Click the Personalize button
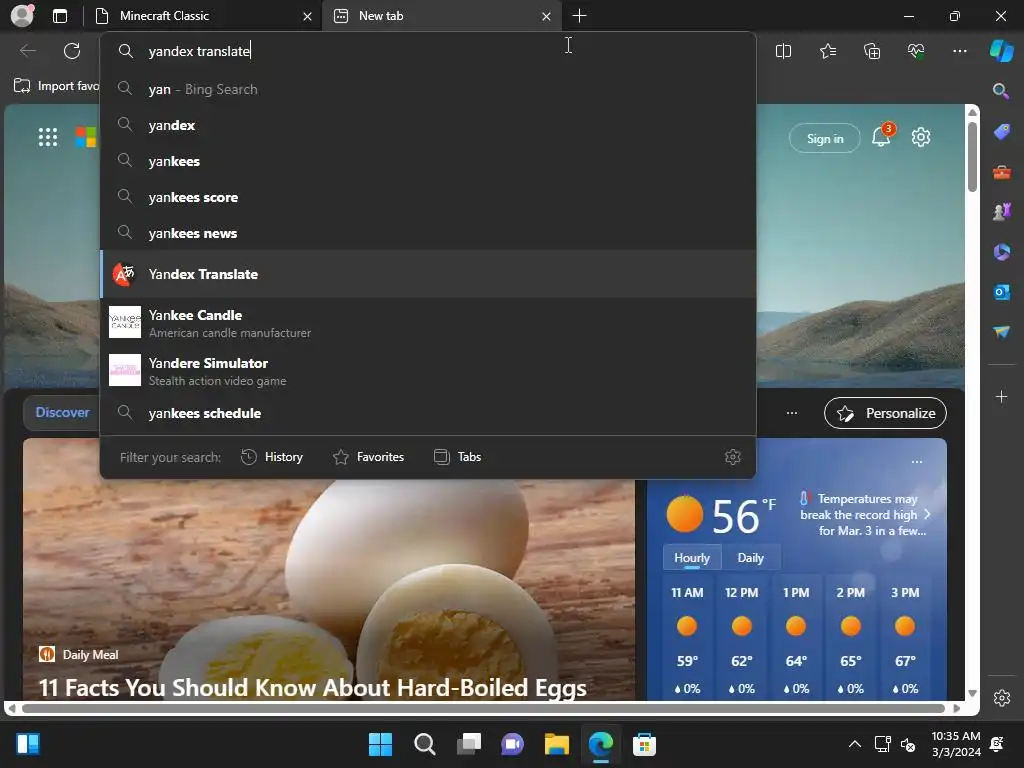The width and height of the screenshot is (1024, 768). click(x=885, y=413)
